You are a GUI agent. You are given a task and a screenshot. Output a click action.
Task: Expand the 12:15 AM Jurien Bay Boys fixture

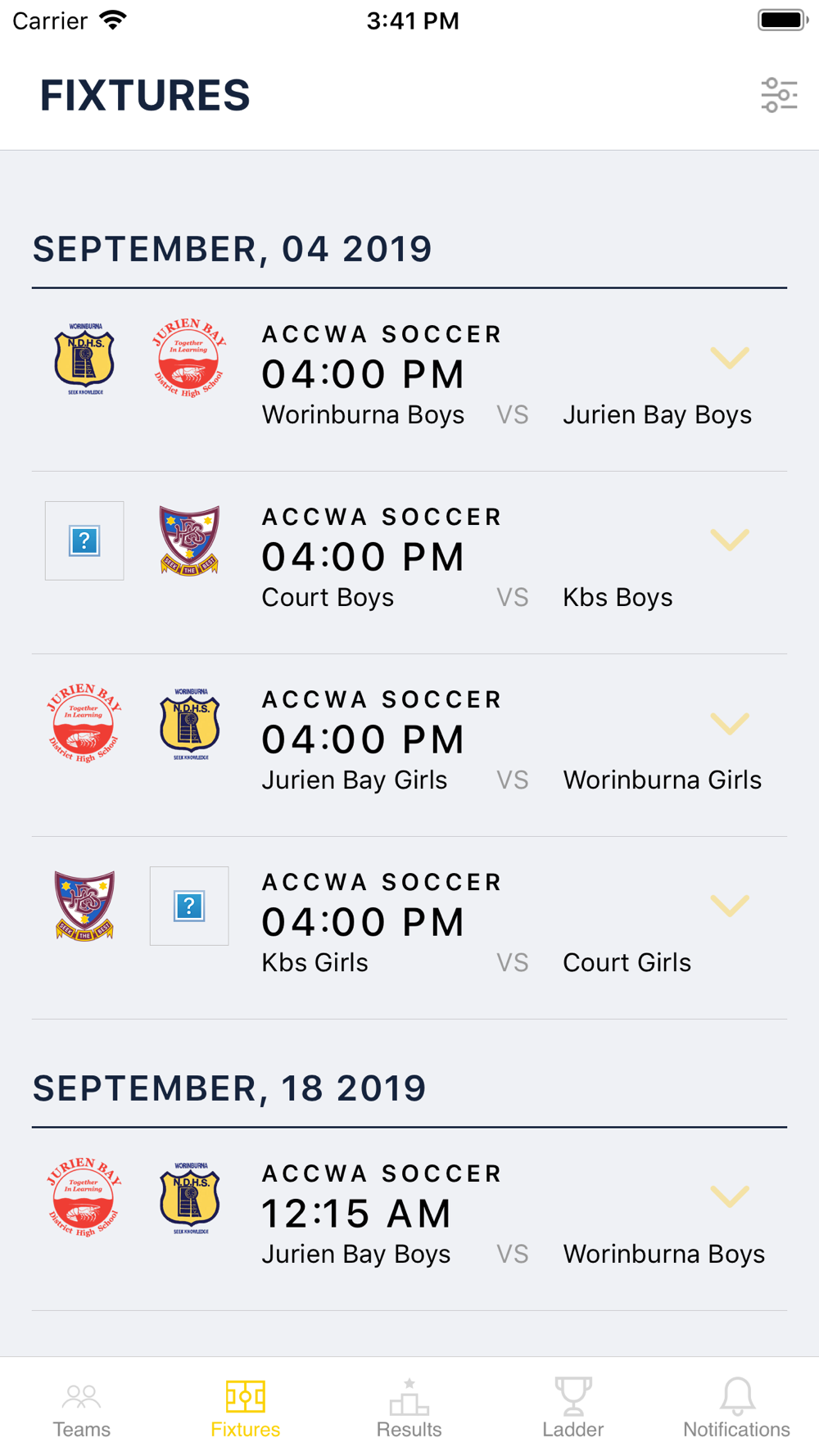(x=730, y=1197)
